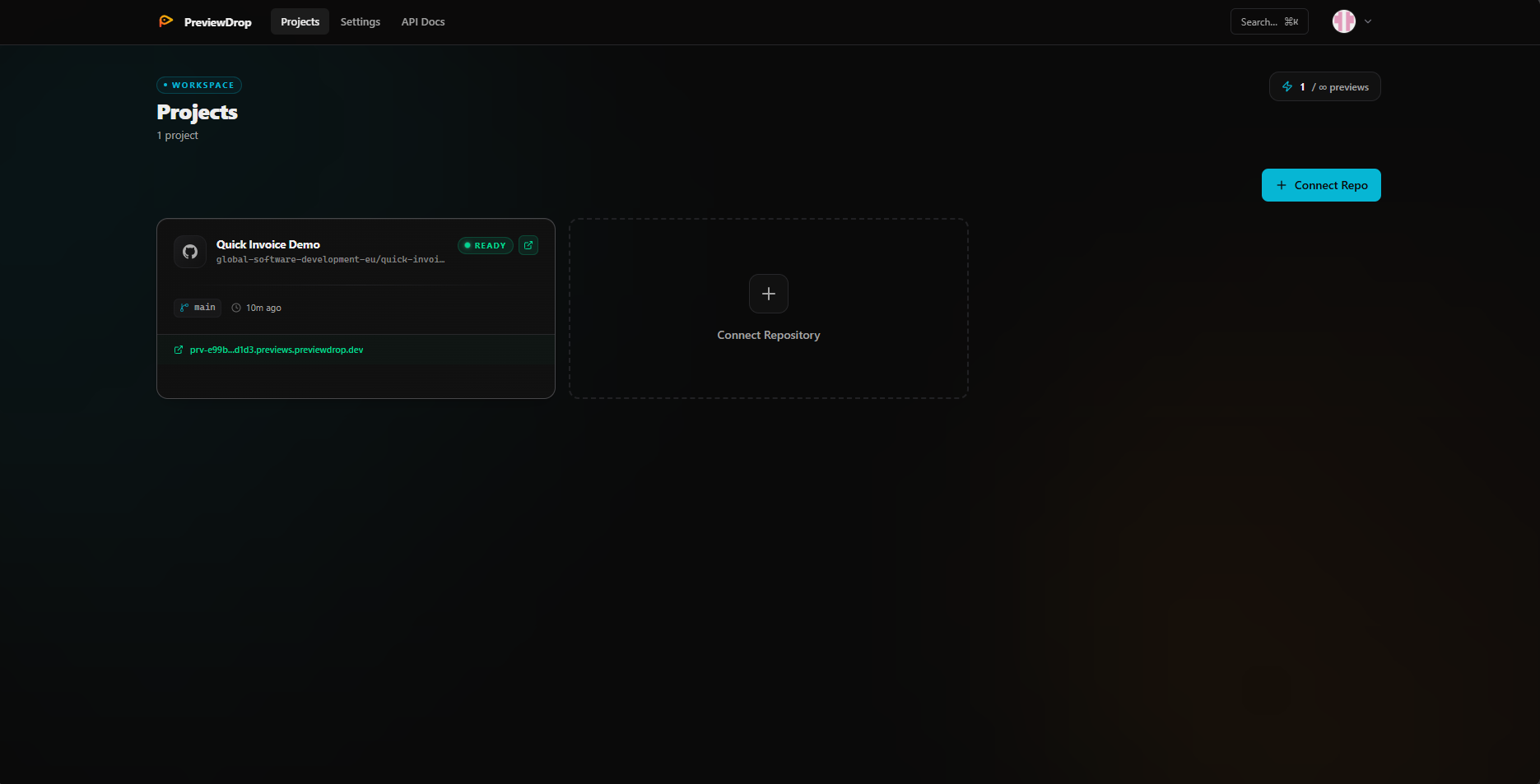The image size is (1540, 784).
Task: Open preview with the external link icon beside READY
Action: 528,245
